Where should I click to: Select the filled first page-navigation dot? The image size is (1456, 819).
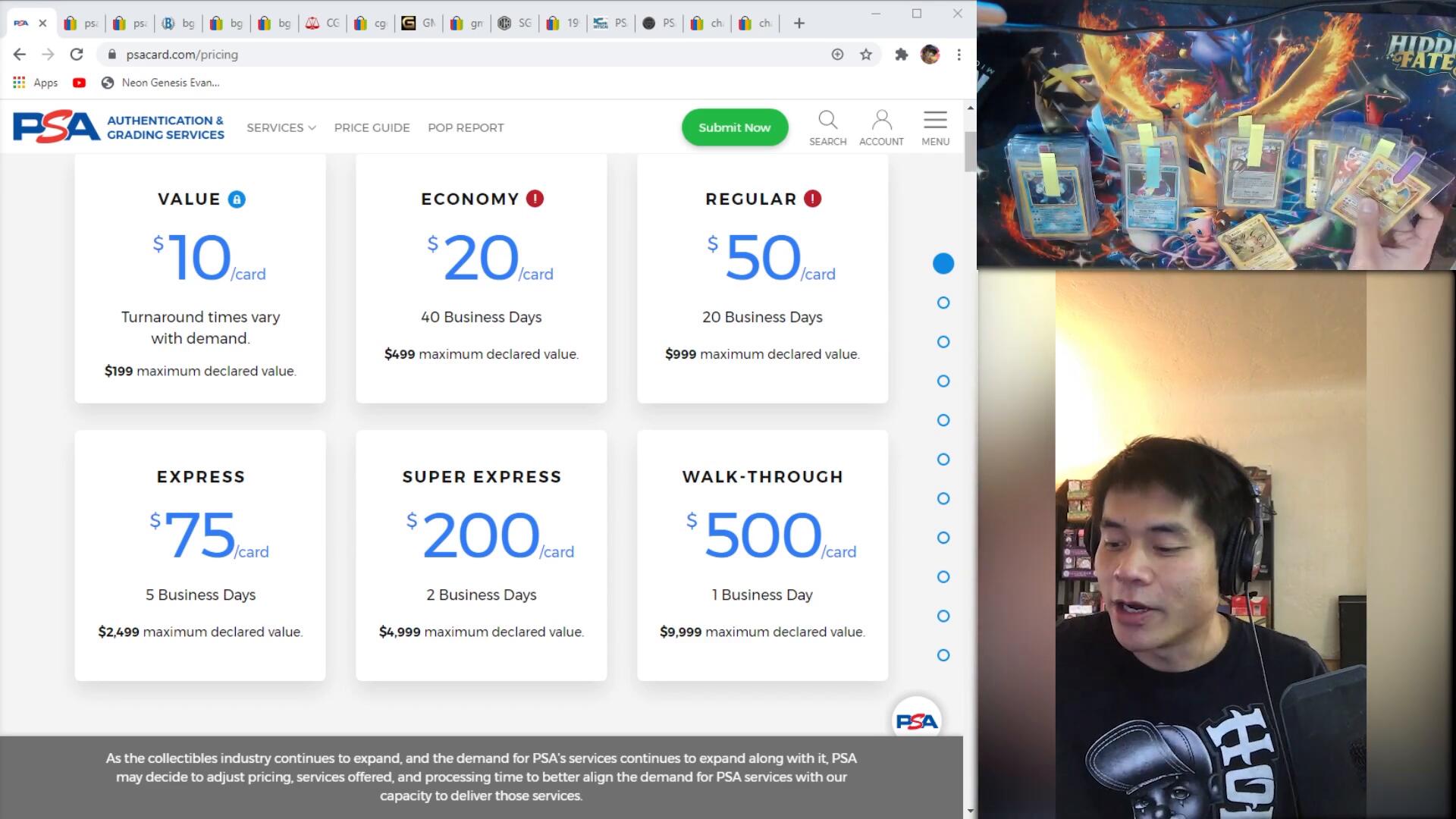coord(943,264)
